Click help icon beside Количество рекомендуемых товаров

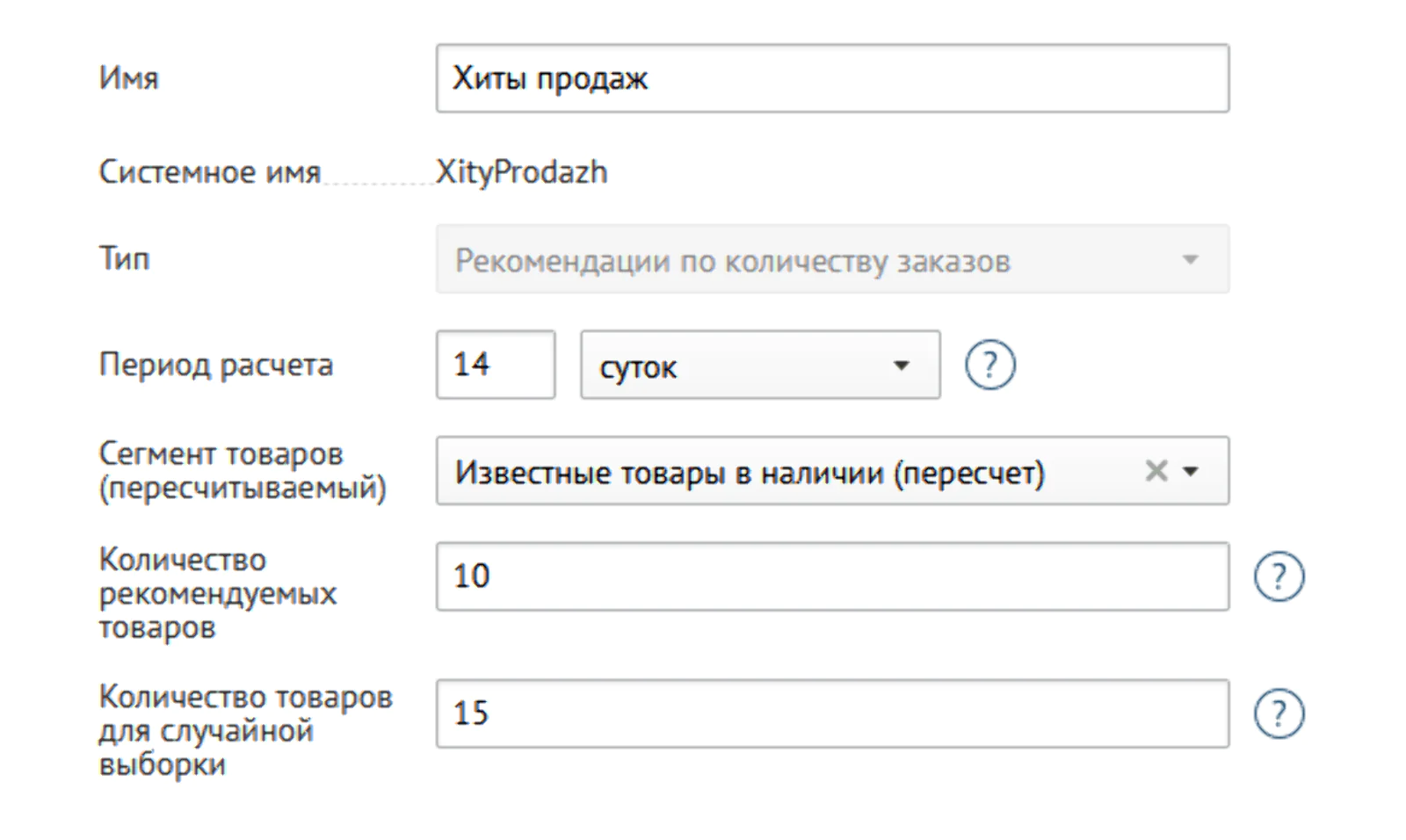(1279, 576)
